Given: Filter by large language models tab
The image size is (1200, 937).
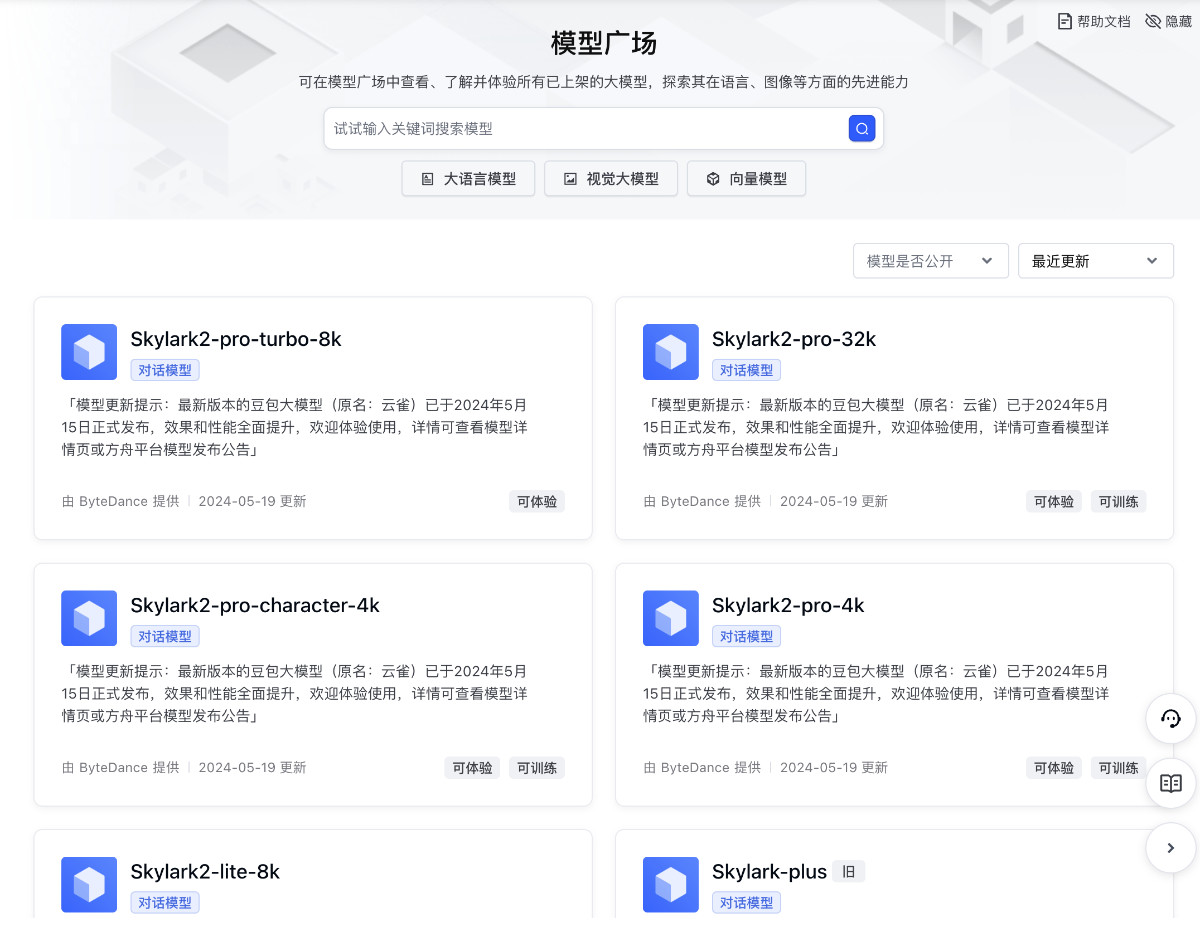Looking at the screenshot, I should coord(468,179).
